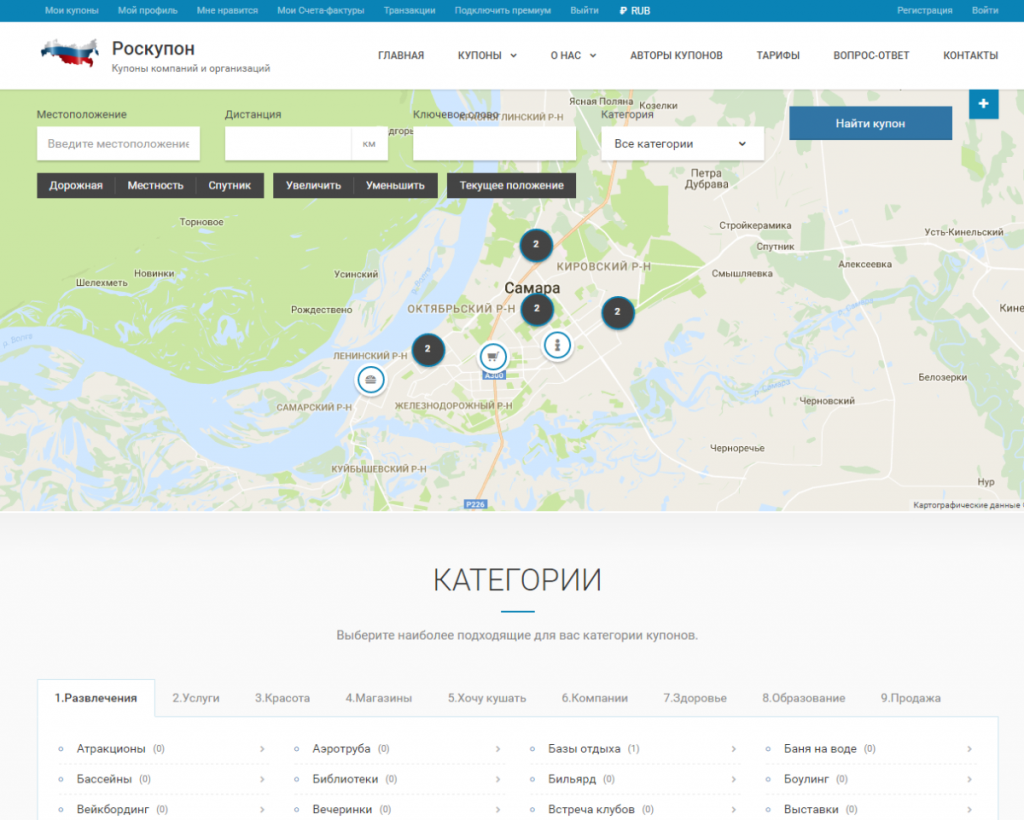Open the Встреча клубов category
Viewport: 1024px width, 820px height.
[x=591, y=810]
